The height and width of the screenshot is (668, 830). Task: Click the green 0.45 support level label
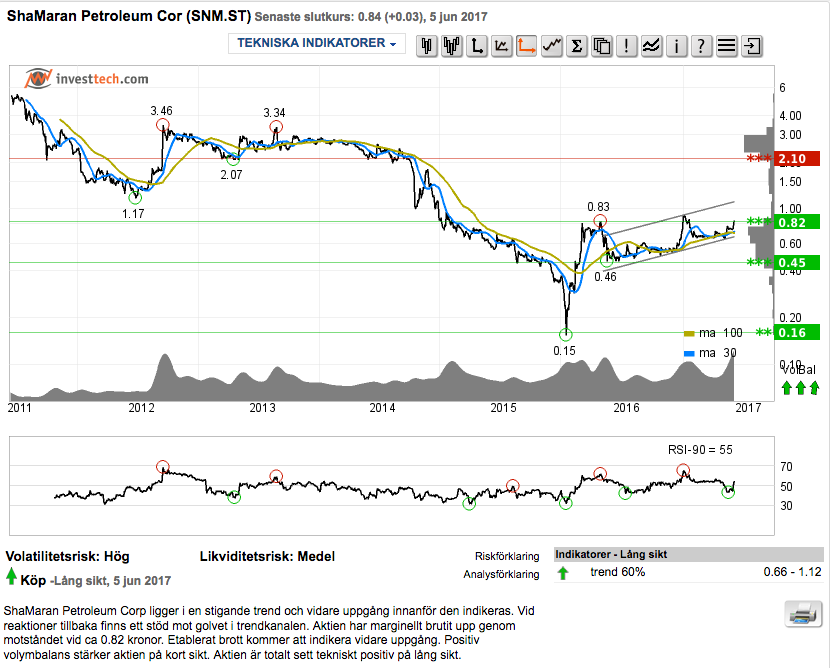(x=797, y=263)
